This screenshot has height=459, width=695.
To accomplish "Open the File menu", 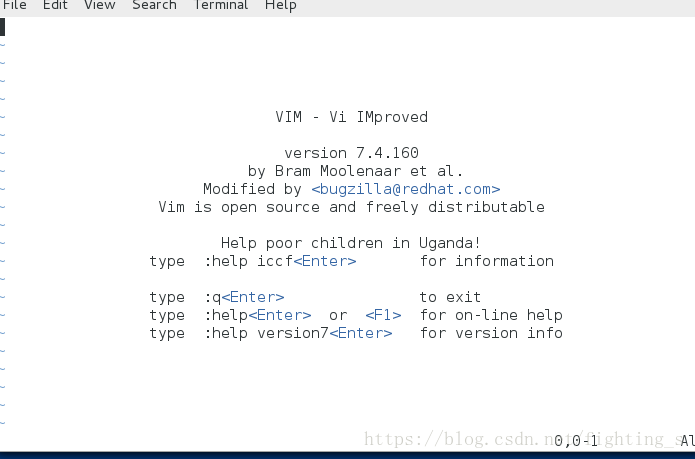I will click(x=15, y=5).
